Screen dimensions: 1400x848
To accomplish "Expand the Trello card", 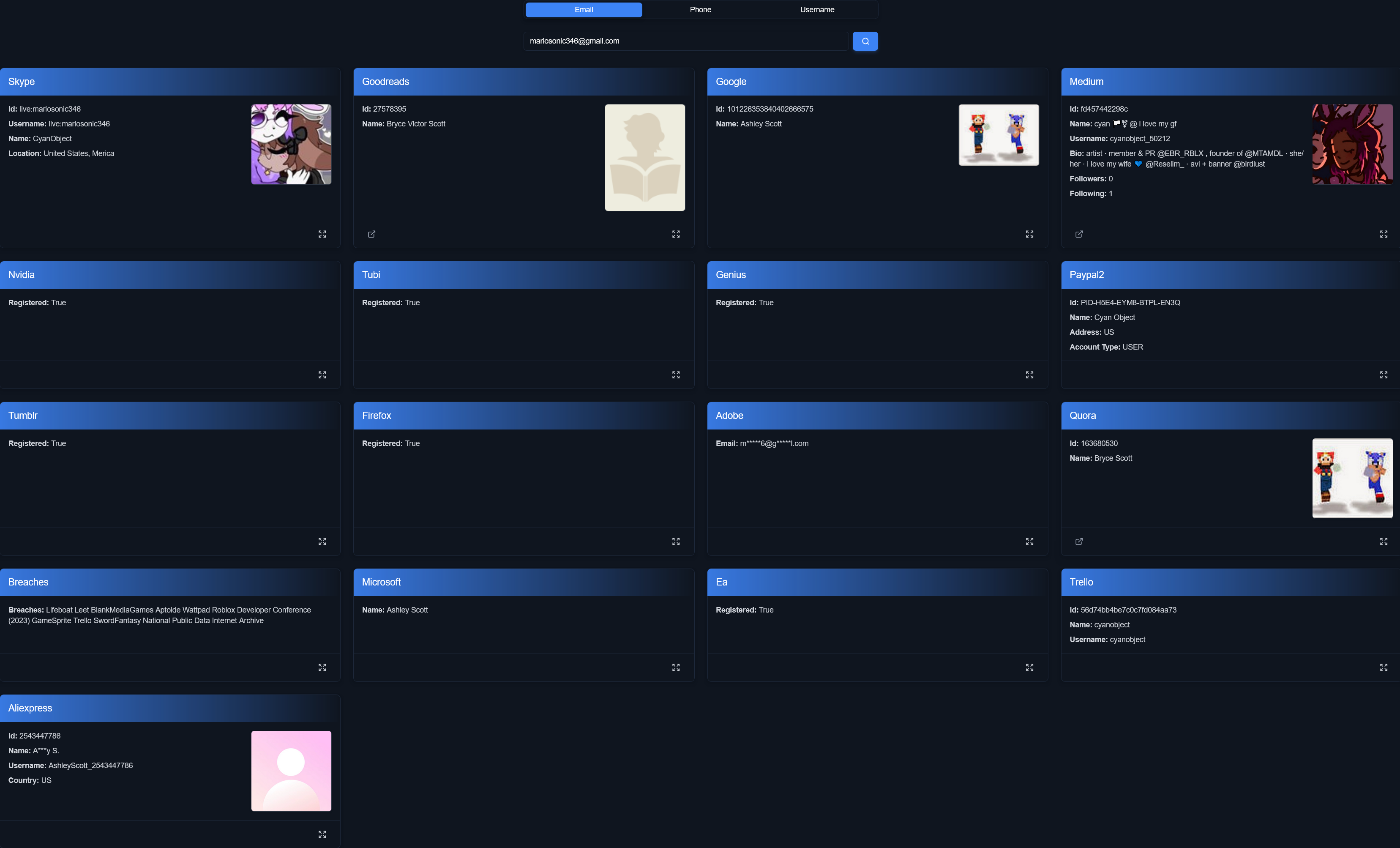I will tap(1384, 667).
